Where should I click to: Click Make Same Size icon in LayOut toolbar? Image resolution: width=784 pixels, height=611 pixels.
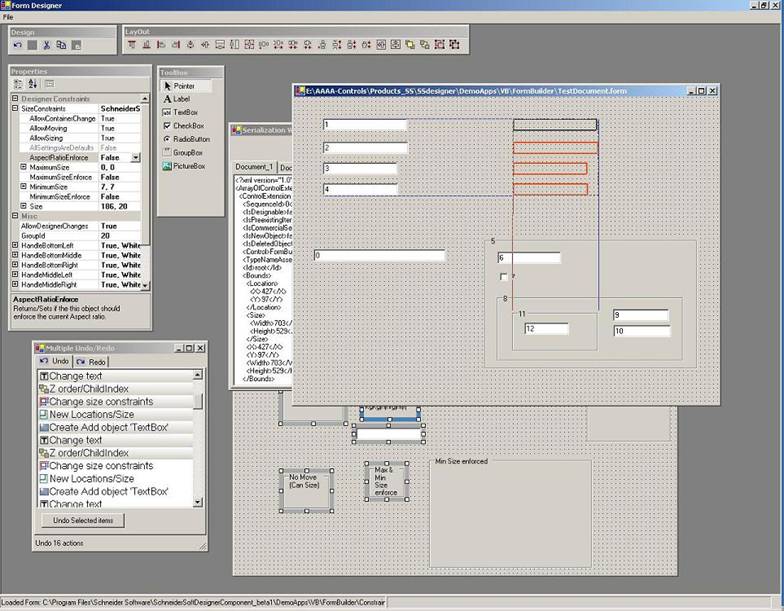[249, 44]
